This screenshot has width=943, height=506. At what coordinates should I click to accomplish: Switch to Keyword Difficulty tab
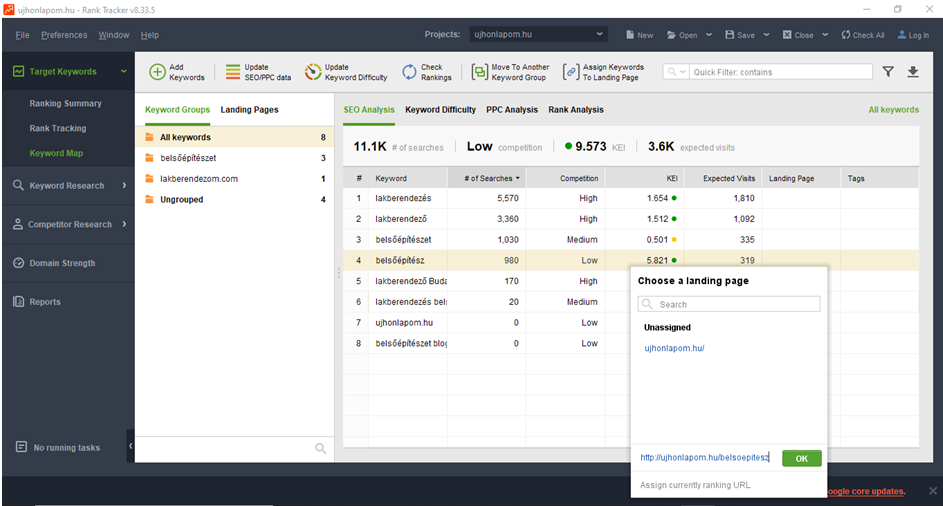[440, 110]
